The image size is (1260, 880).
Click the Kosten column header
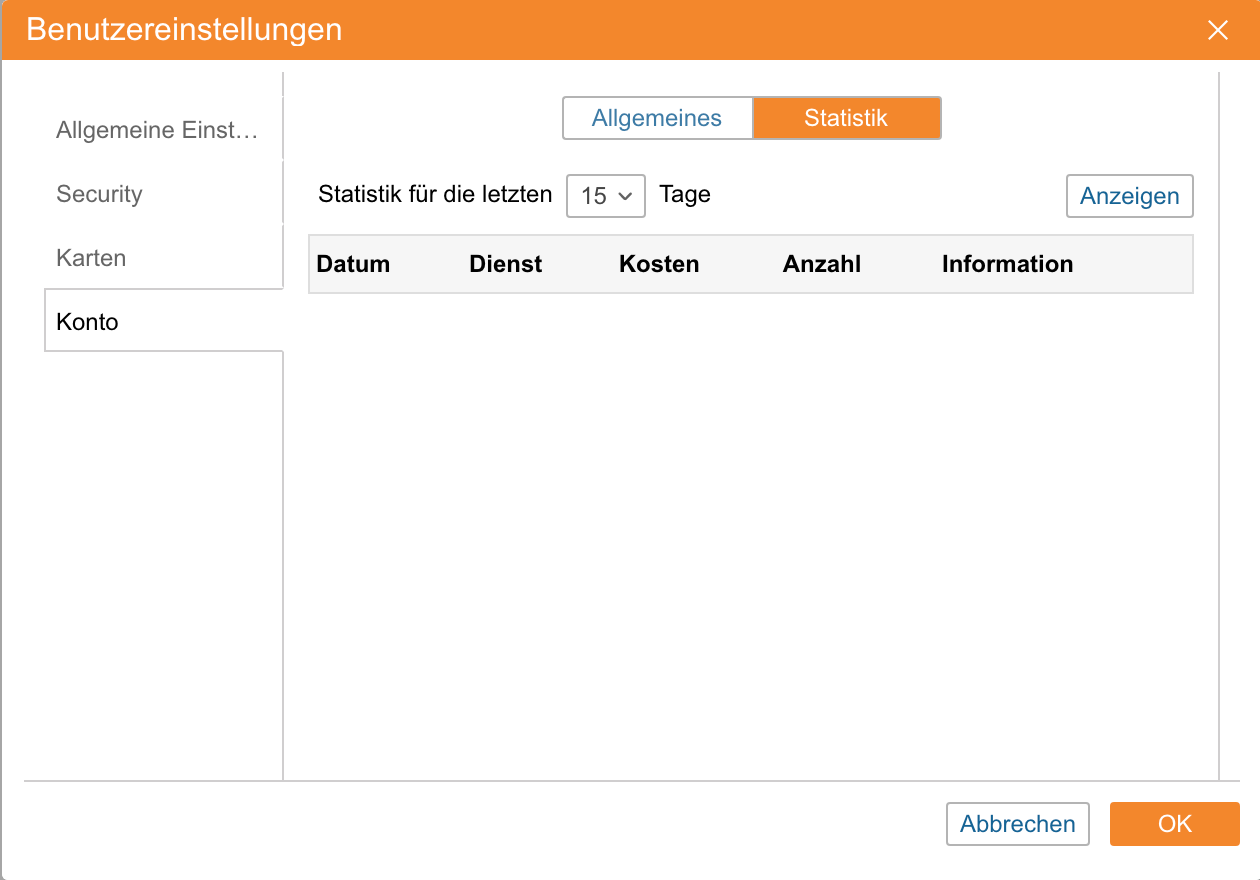tap(659, 264)
